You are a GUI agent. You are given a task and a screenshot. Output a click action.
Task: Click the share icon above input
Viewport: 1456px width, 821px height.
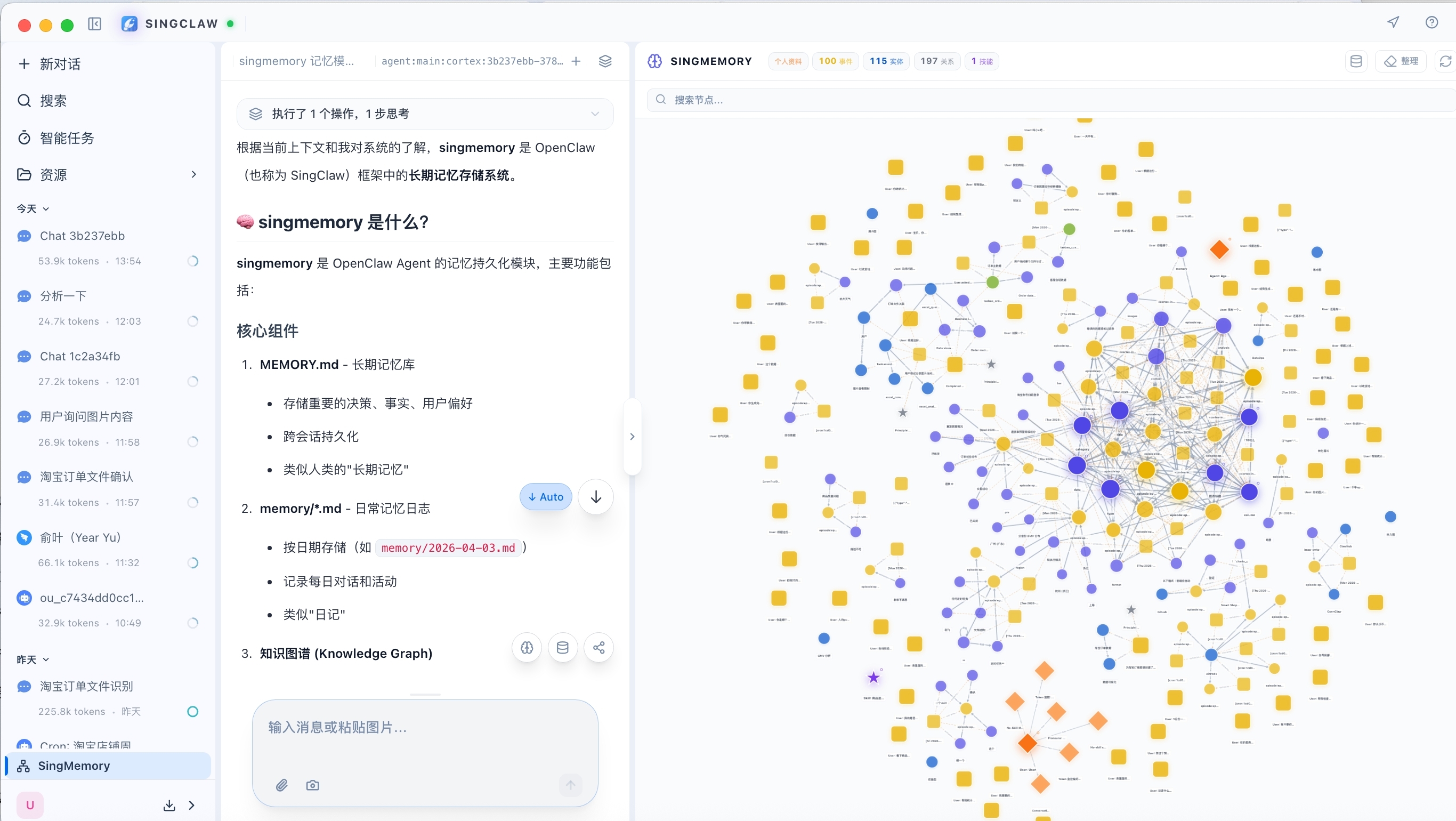598,647
